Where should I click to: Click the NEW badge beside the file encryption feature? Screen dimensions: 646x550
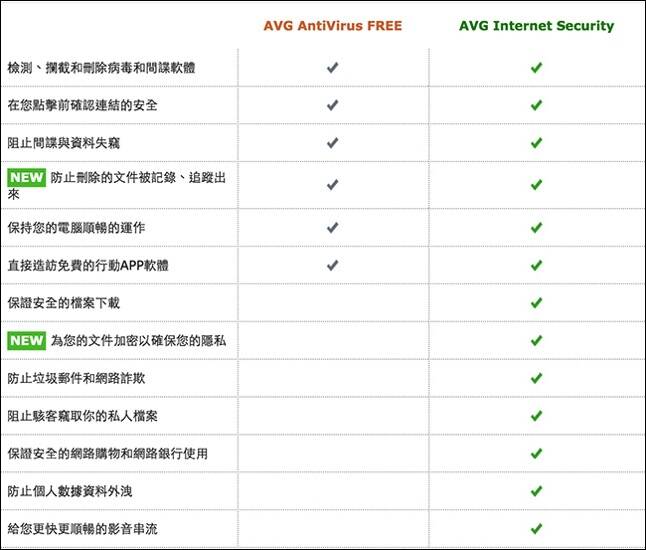coord(26,341)
